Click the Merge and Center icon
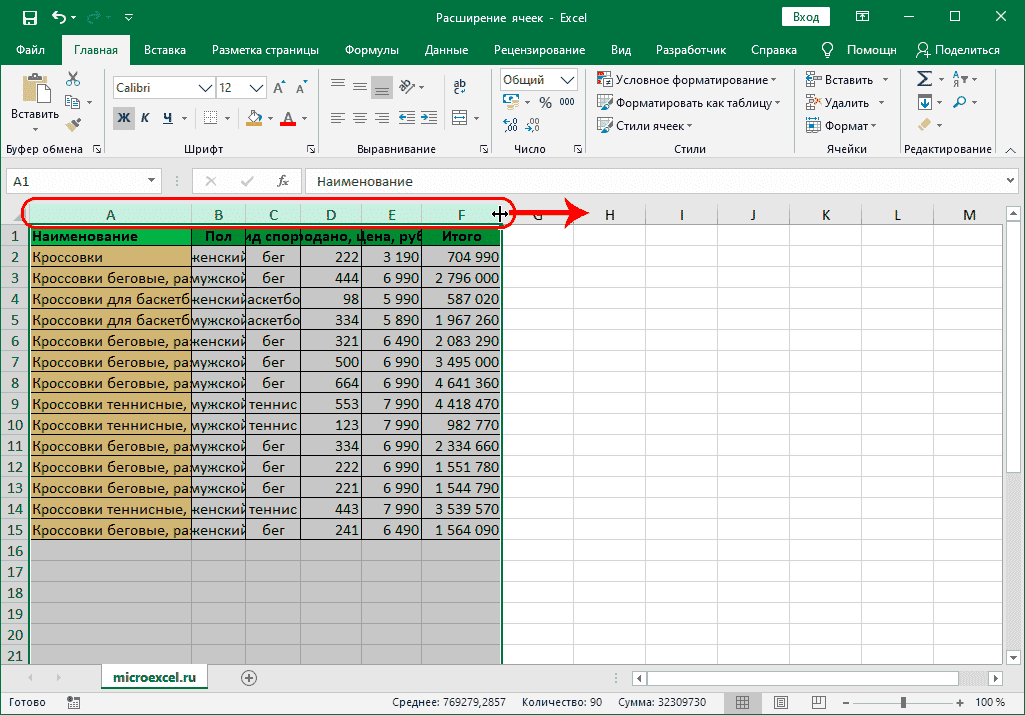 (461, 118)
